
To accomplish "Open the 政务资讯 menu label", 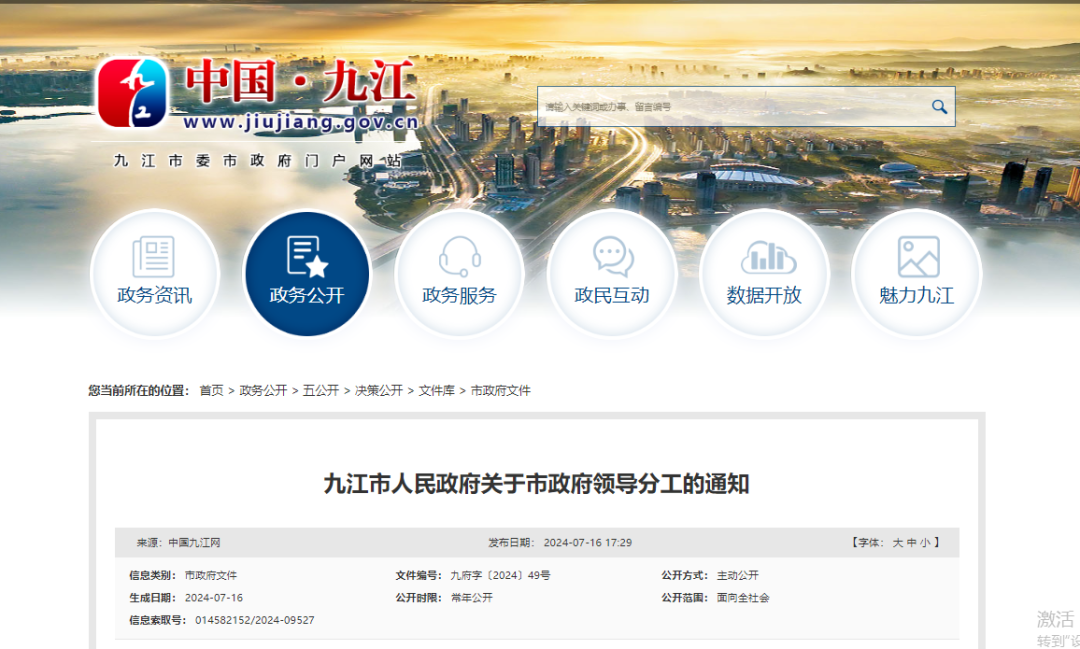I will click(154, 296).
